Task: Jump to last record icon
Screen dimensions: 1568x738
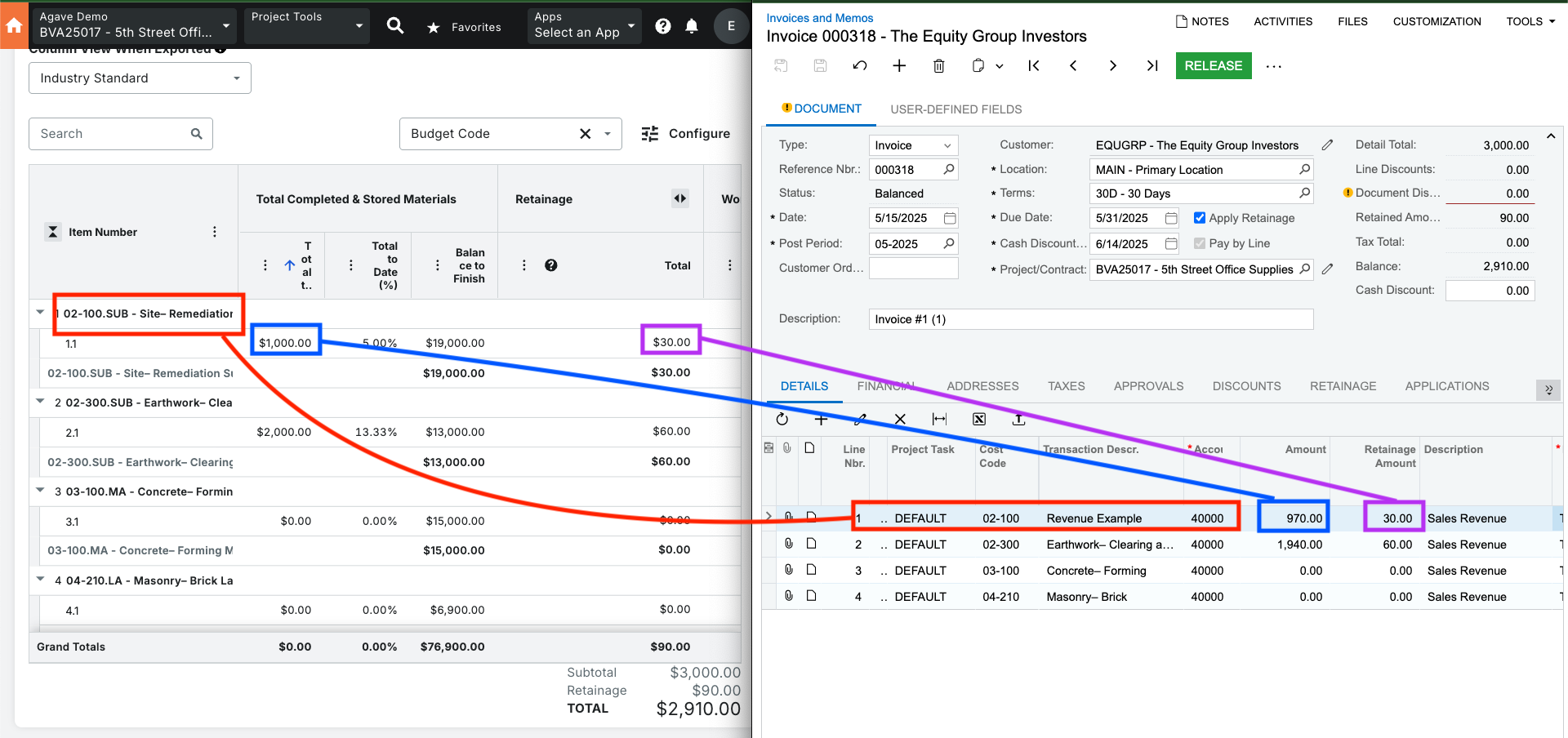Action: click(1152, 66)
